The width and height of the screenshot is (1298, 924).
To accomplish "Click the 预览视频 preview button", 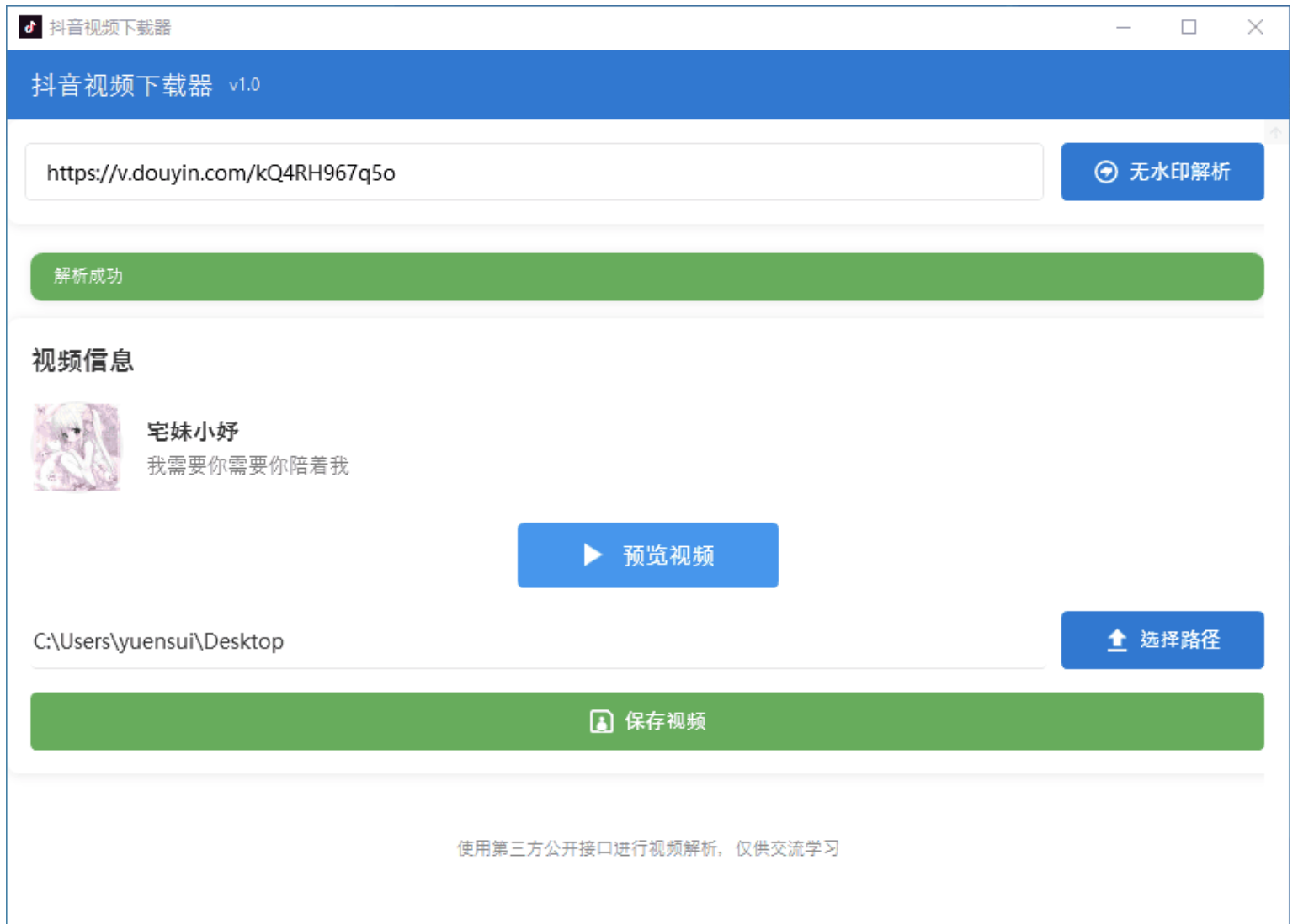I will pyautogui.click(x=647, y=555).
